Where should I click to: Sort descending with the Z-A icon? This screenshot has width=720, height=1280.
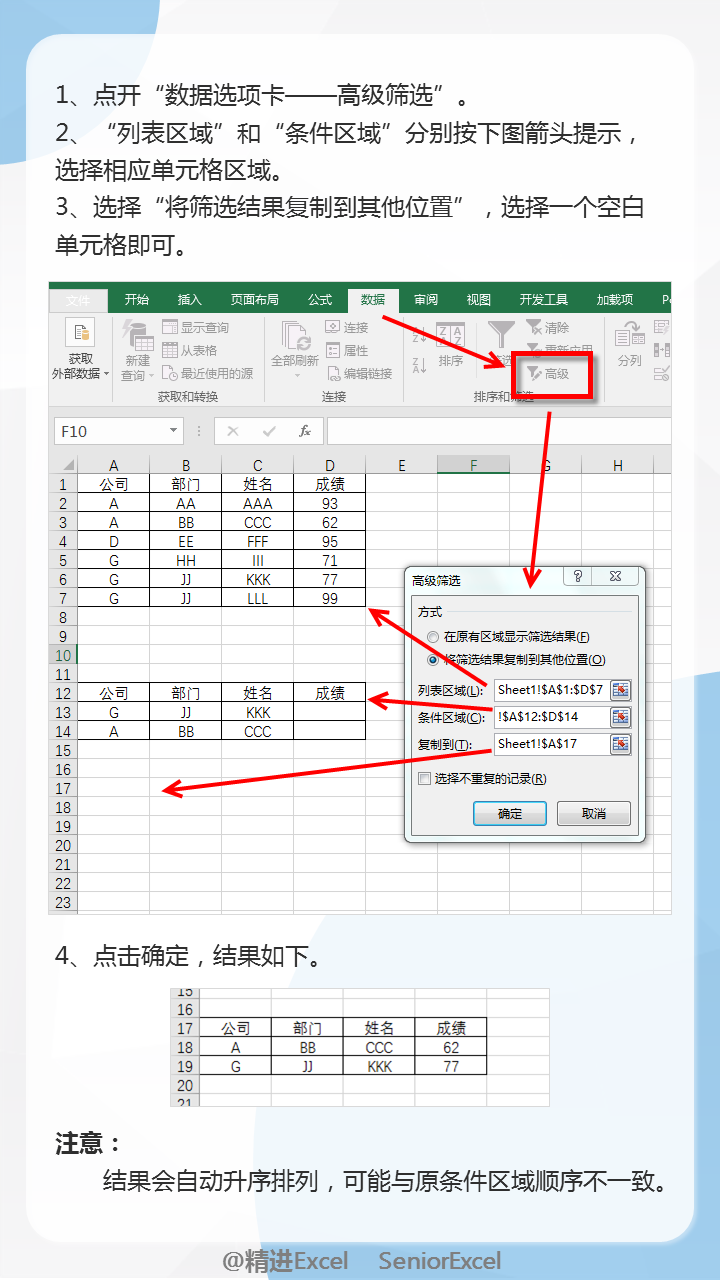419,366
